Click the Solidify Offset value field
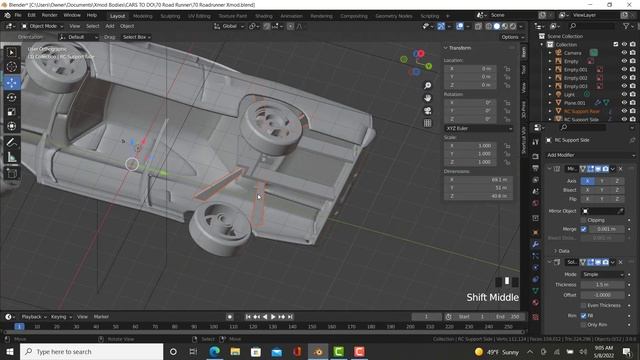 tap(602, 295)
